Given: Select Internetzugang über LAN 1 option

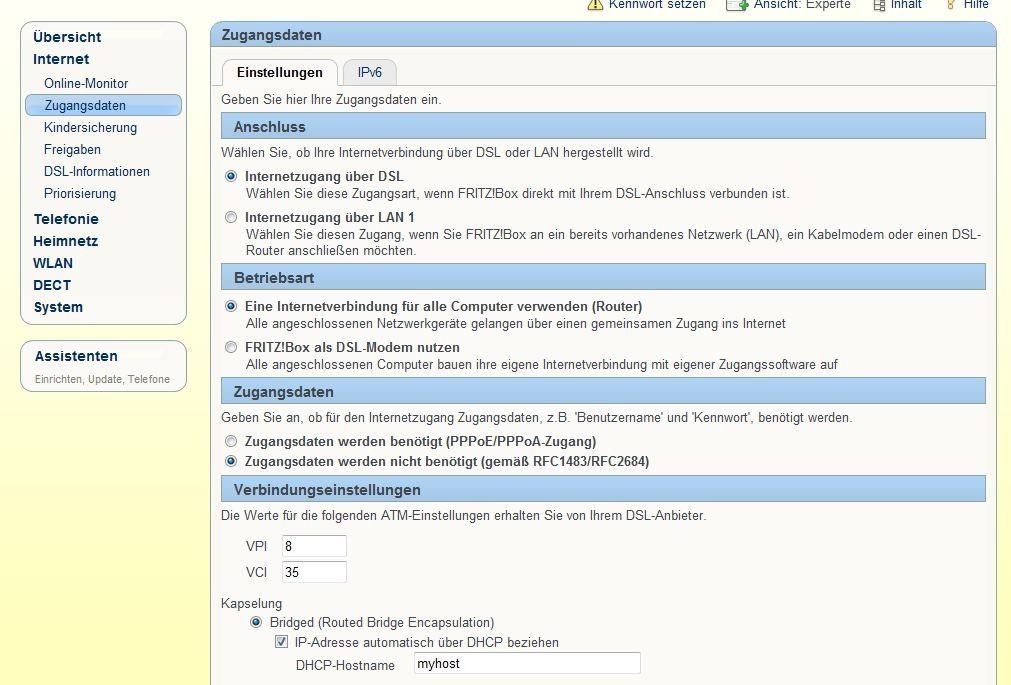Looking at the screenshot, I should (x=232, y=217).
